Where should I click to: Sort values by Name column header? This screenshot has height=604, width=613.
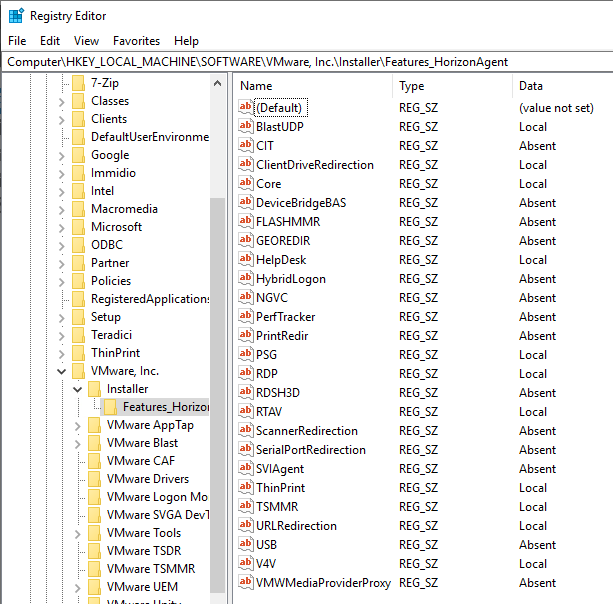point(314,86)
